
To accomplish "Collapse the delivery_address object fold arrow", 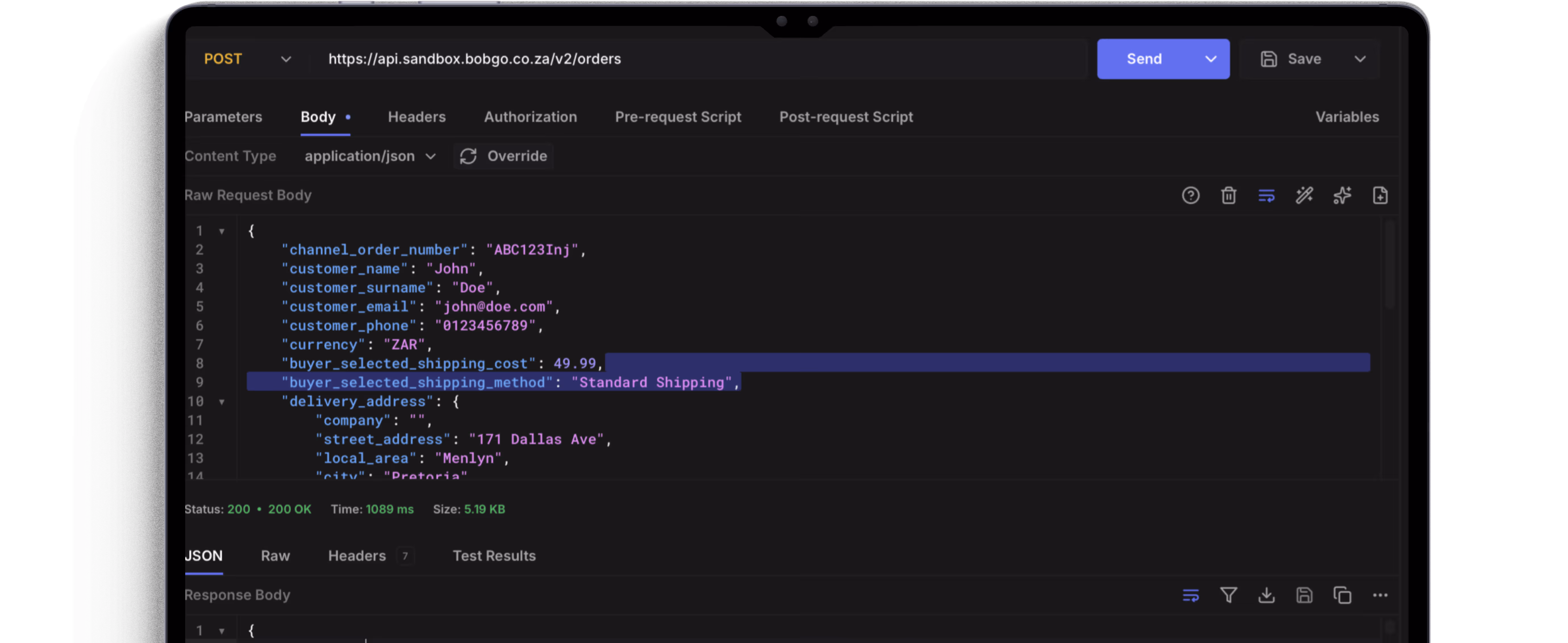I will pyautogui.click(x=222, y=402).
